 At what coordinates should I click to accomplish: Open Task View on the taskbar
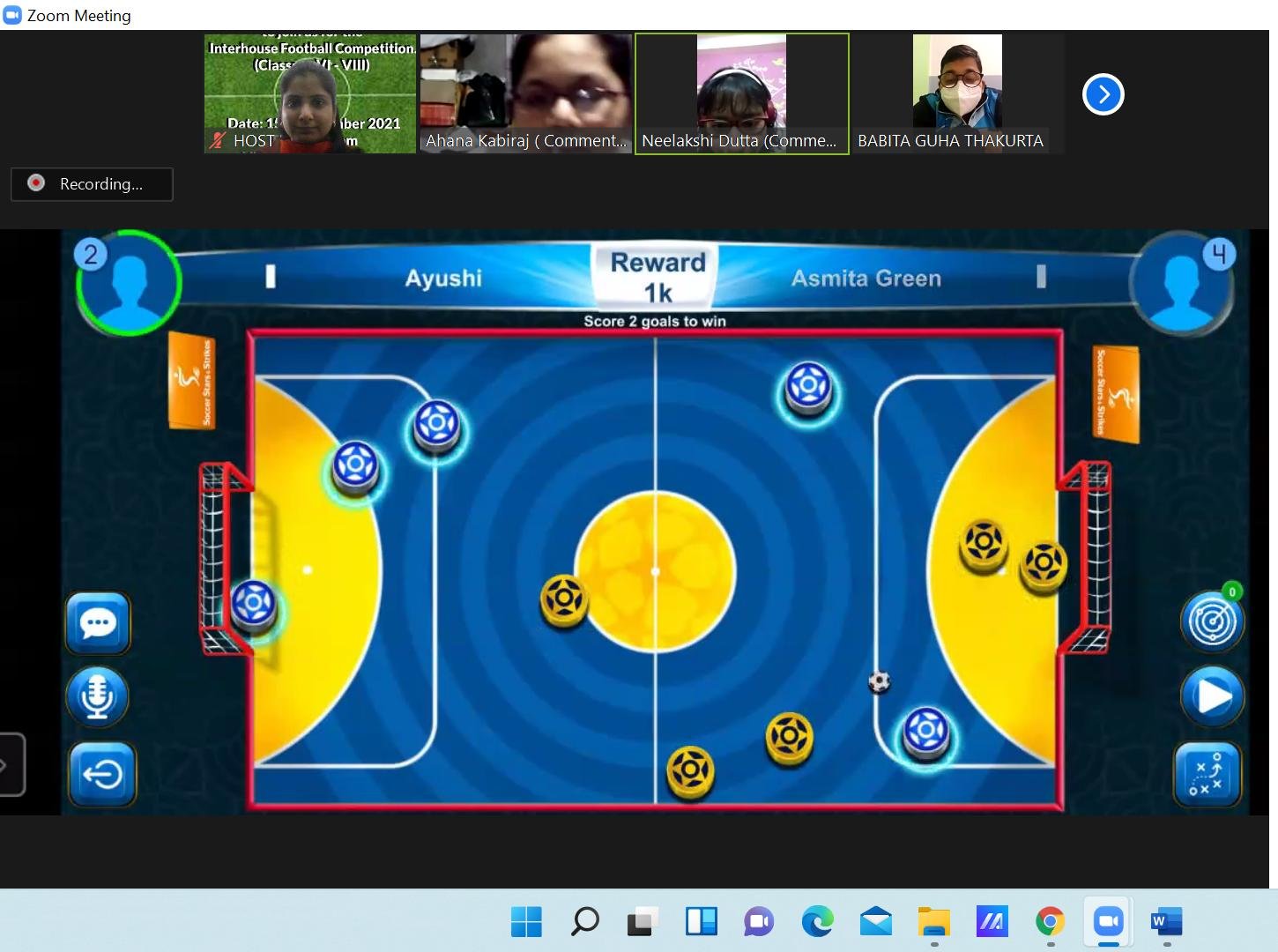click(x=643, y=922)
